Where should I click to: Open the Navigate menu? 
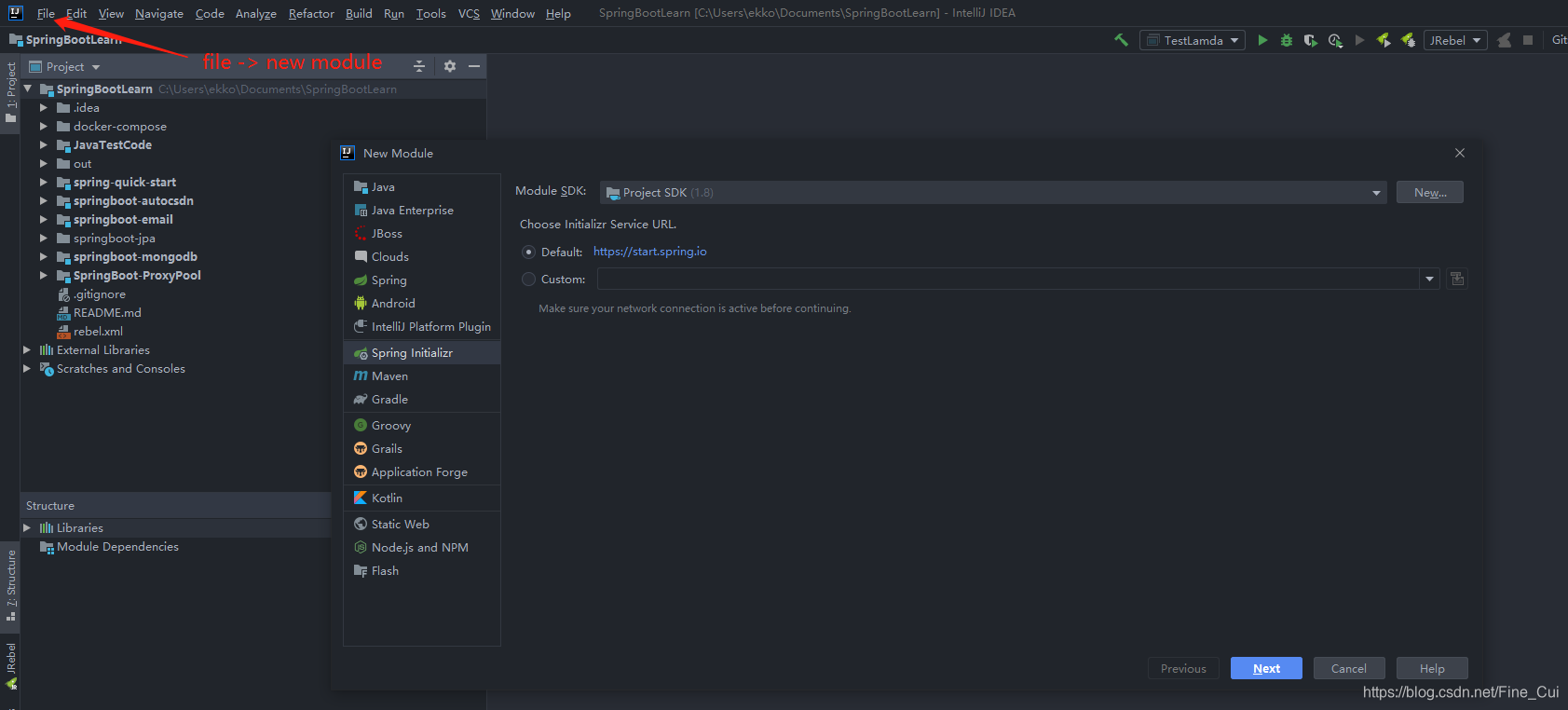pyautogui.click(x=159, y=14)
